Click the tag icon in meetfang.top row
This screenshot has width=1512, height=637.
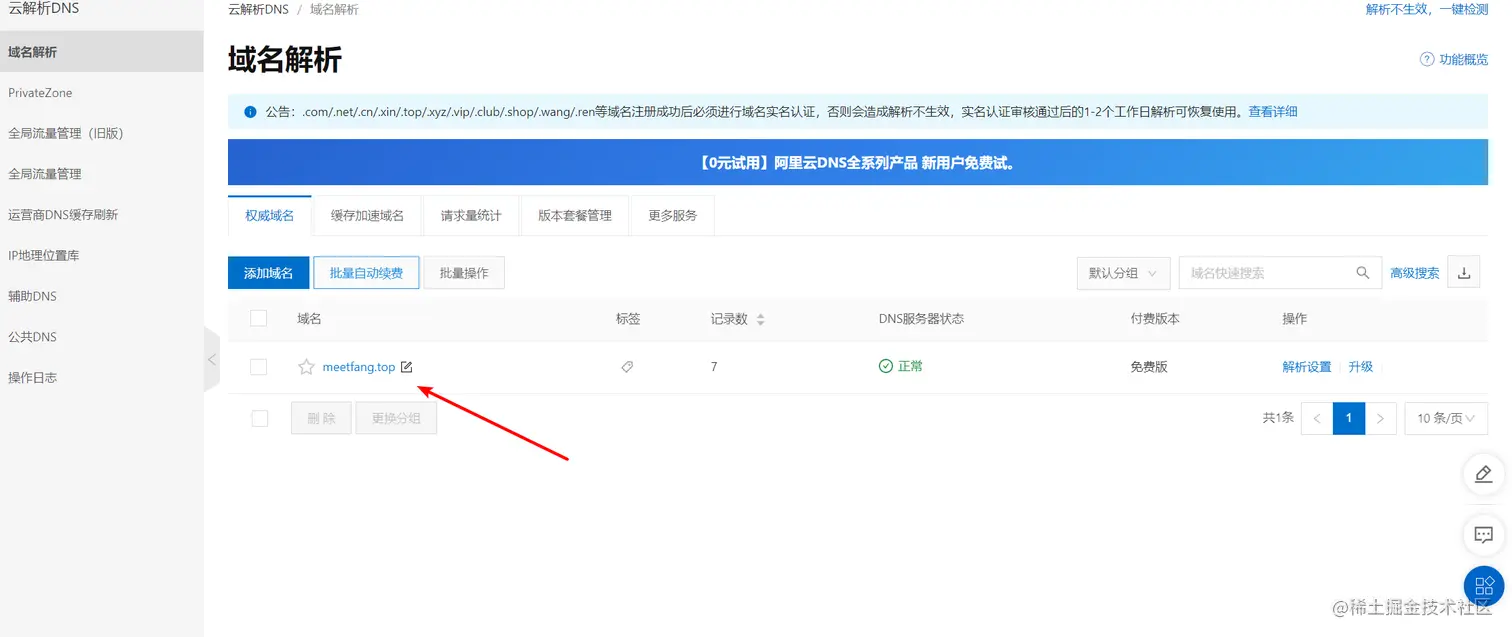(x=627, y=367)
